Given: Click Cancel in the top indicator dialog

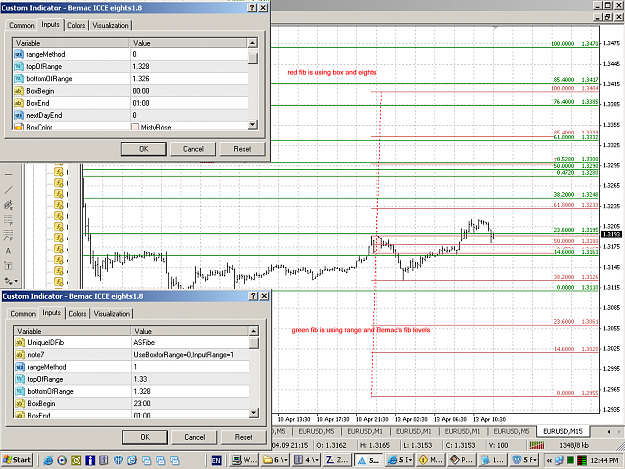Looking at the screenshot, I should pos(193,149).
